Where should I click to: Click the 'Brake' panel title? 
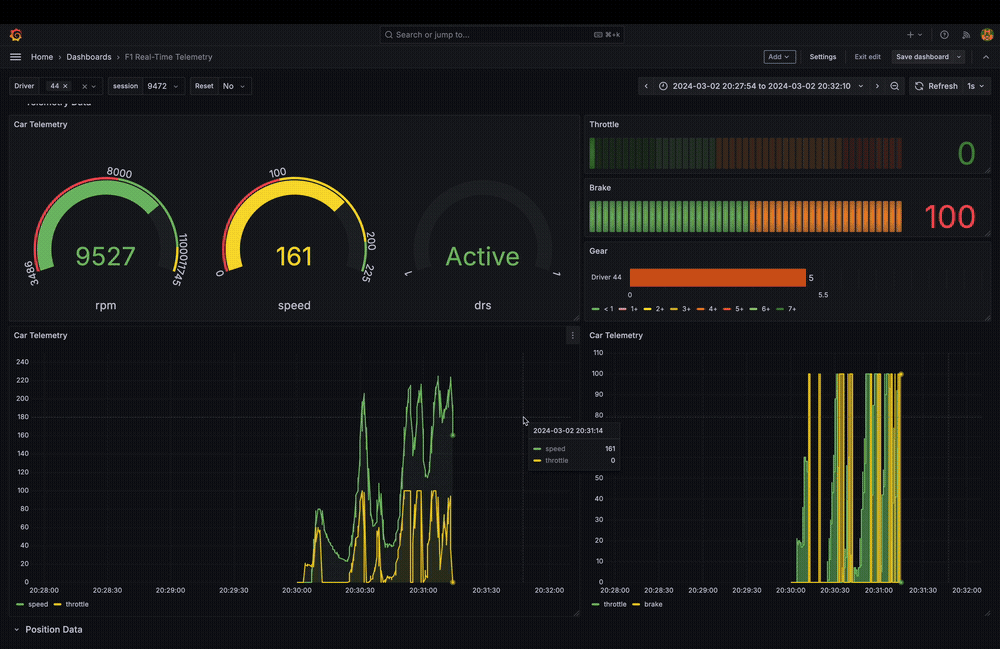600,187
